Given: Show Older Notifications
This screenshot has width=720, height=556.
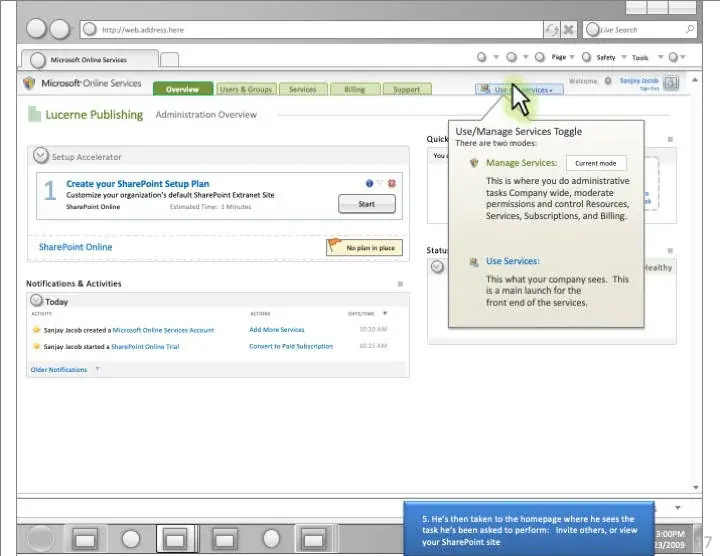Looking at the screenshot, I should [x=59, y=370].
